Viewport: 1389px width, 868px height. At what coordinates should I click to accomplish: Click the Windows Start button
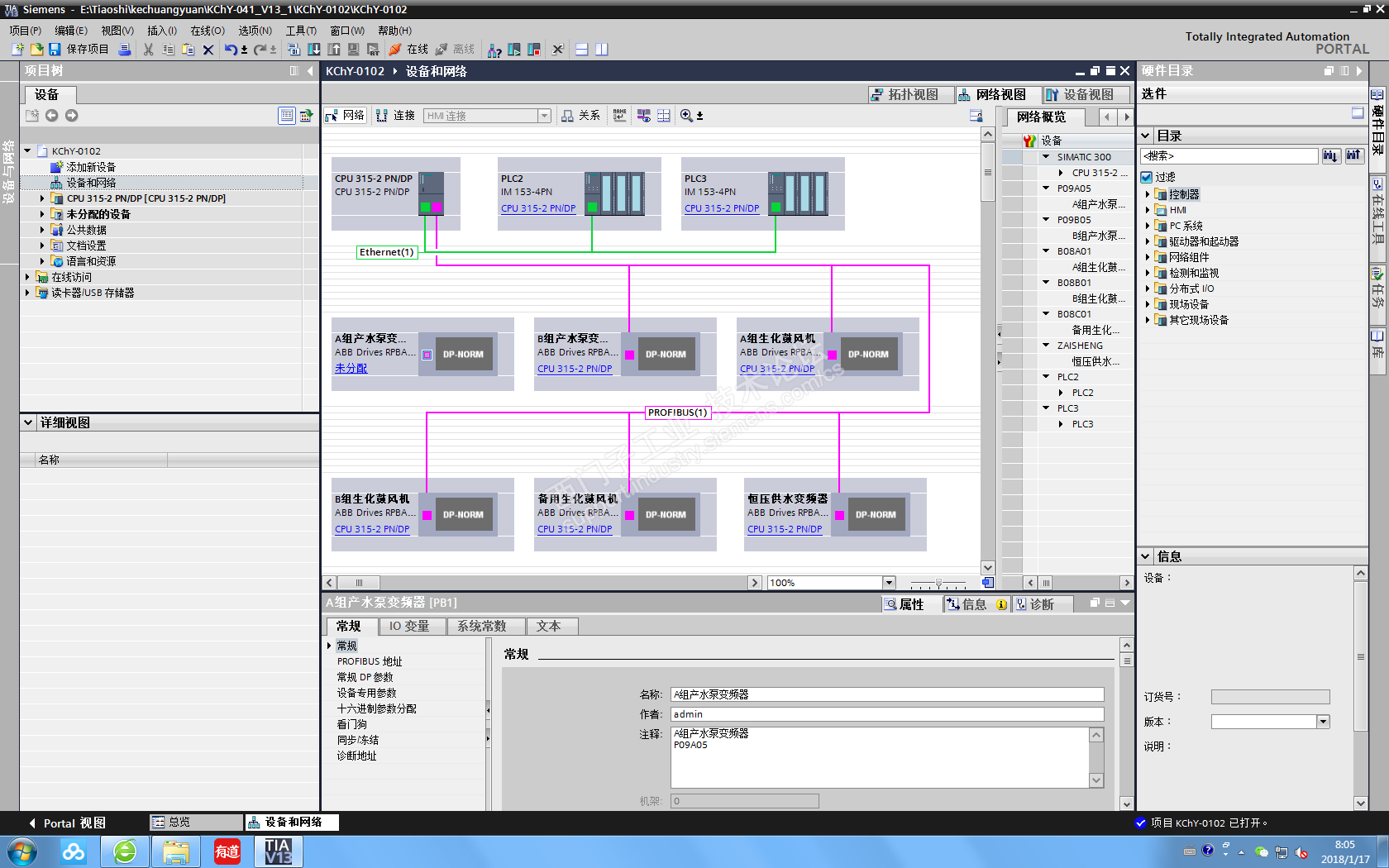coord(21,851)
